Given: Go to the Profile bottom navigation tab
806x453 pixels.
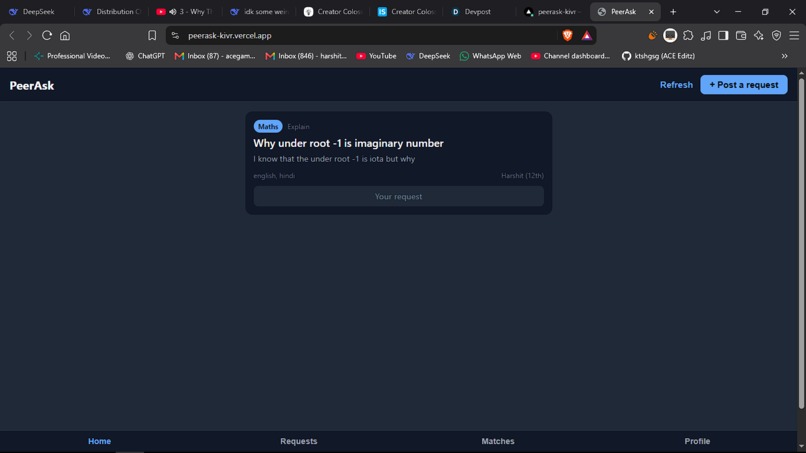Looking at the screenshot, I should pyautogui.click(x=697, y=441).
